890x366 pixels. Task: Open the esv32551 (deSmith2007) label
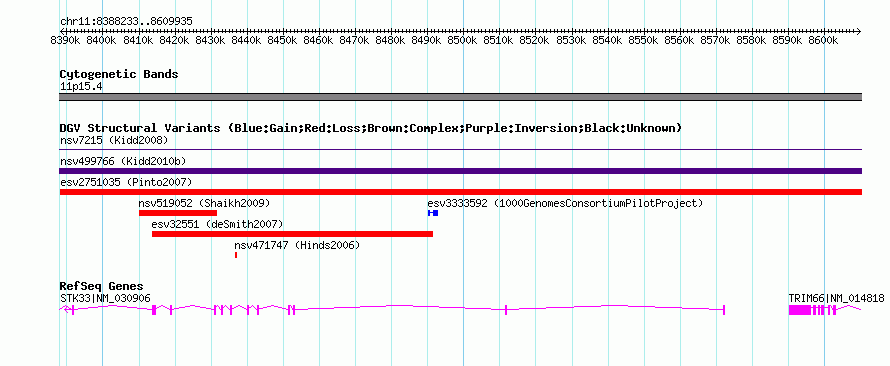coord(217,224)
